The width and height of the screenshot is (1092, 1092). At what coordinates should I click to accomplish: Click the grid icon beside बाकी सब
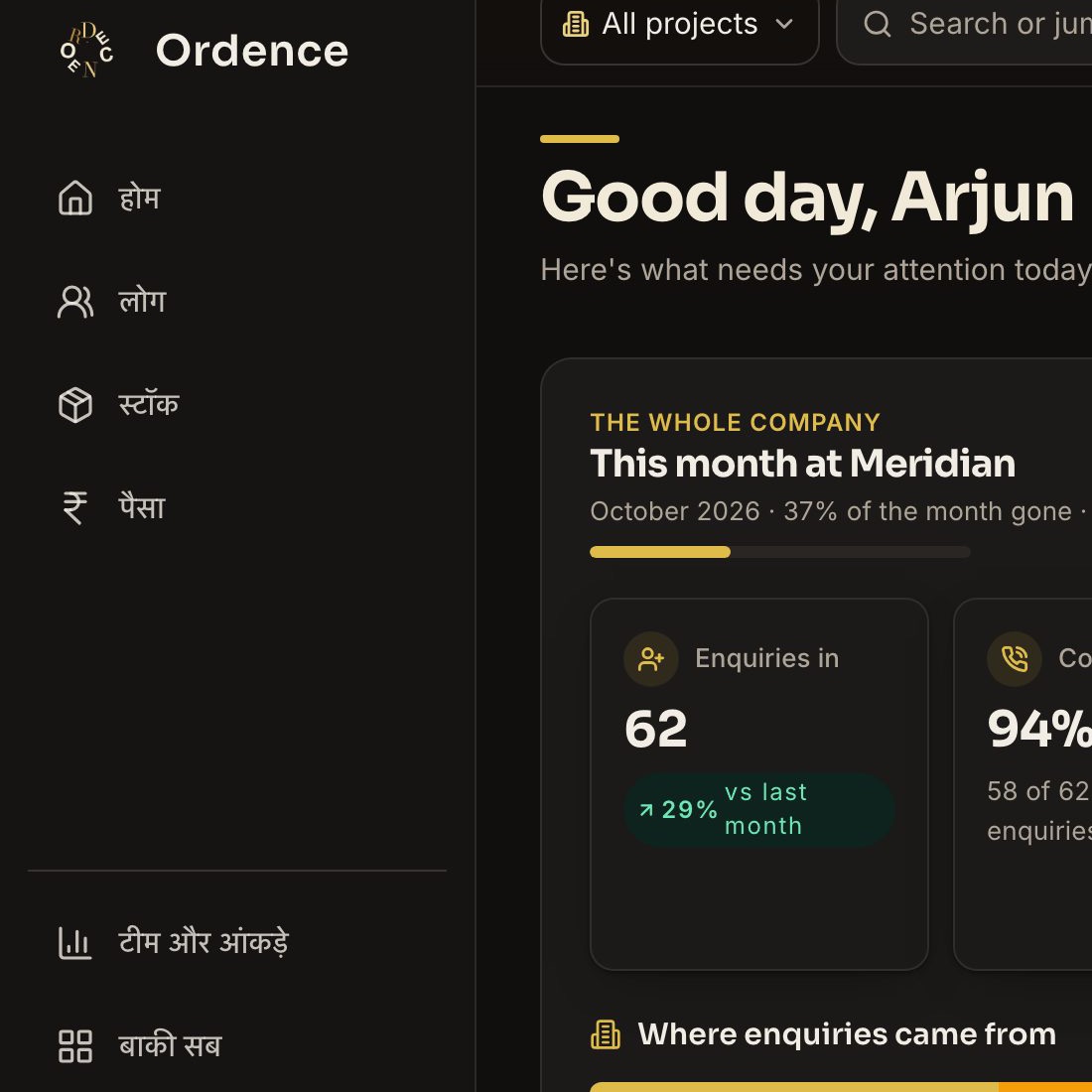pyautogui.click(x=75, y=1046)
